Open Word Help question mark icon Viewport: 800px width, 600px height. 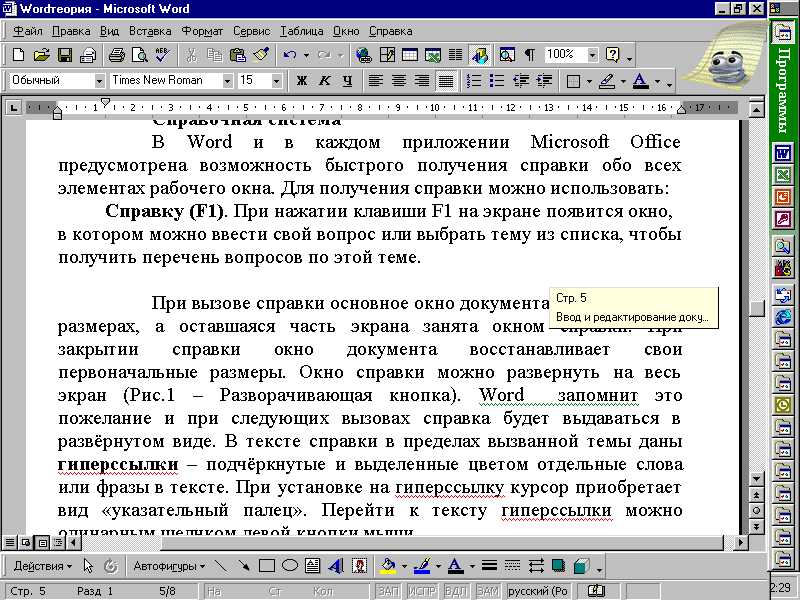pyautogui.click(x=613, y=55)
